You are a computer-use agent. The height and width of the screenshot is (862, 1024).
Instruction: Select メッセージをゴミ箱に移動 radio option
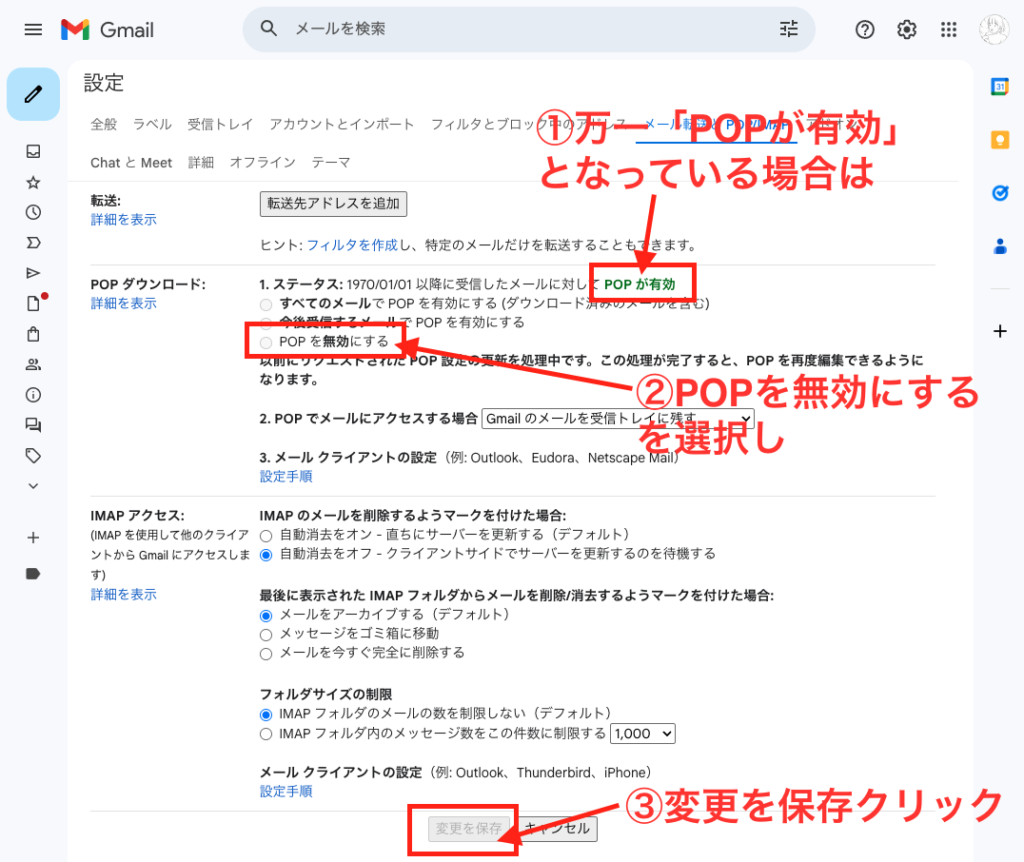pos(266,634)
